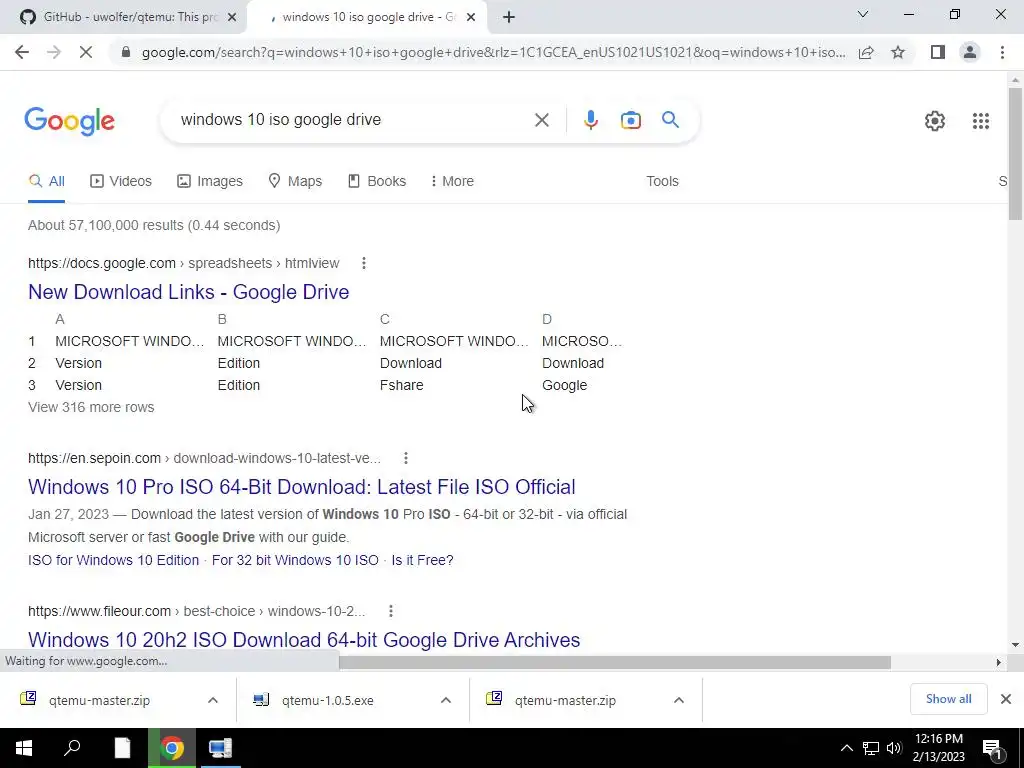Click the Fshare cell in row 3
This screenshot has height=768, width=1024.
pyautogui.click(x=402, y=385)
